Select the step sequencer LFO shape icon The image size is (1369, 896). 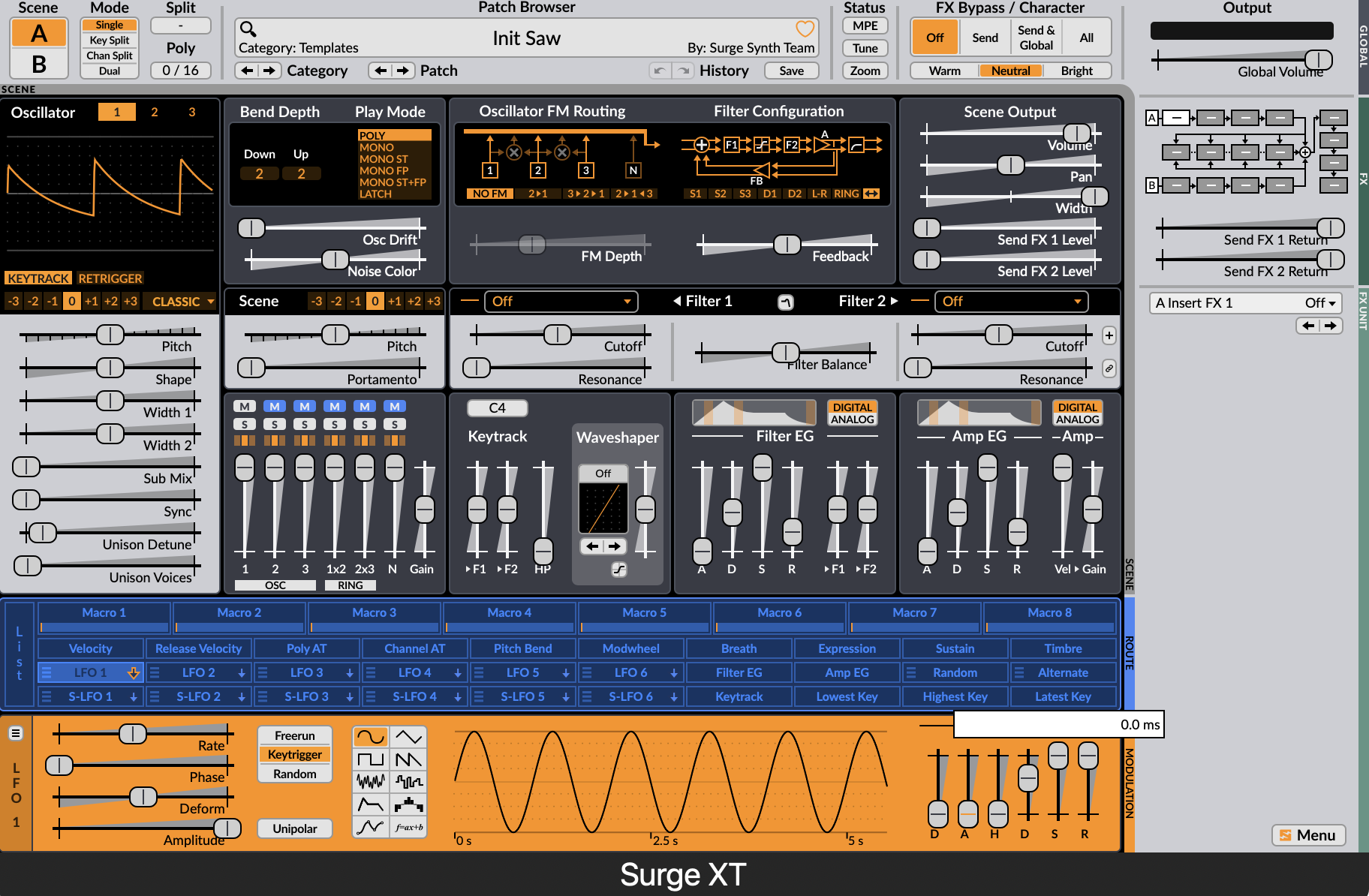(x=409, y=780)
